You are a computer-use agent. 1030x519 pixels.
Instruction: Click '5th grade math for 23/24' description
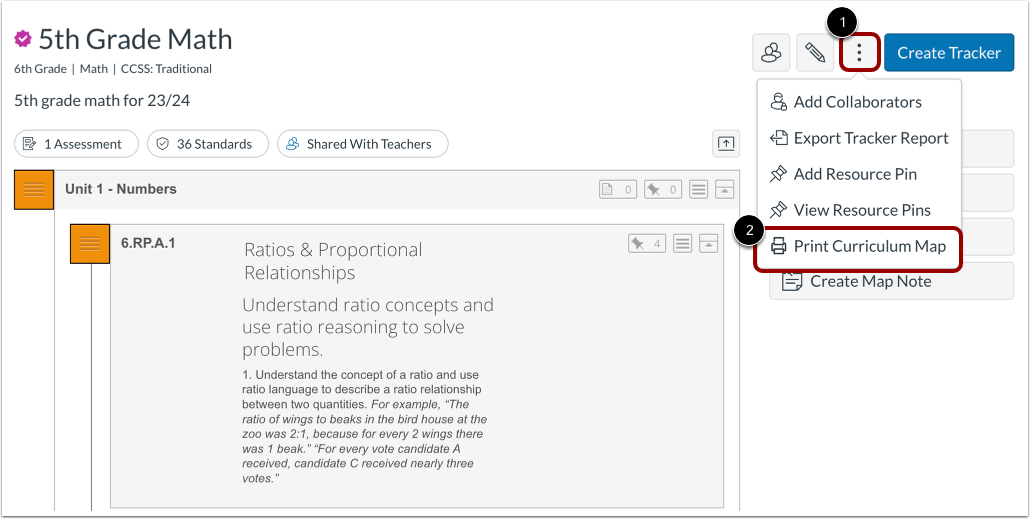102,101
